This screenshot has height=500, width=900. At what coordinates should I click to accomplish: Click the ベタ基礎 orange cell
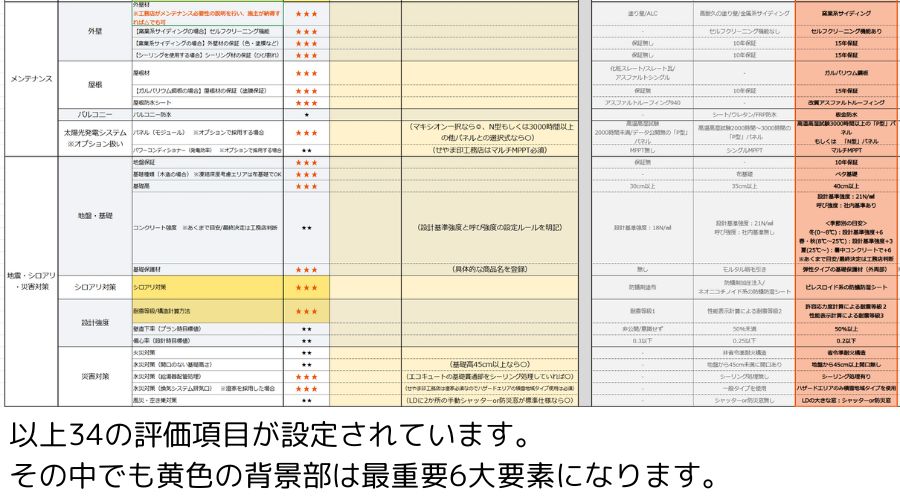tap(846, 174)
